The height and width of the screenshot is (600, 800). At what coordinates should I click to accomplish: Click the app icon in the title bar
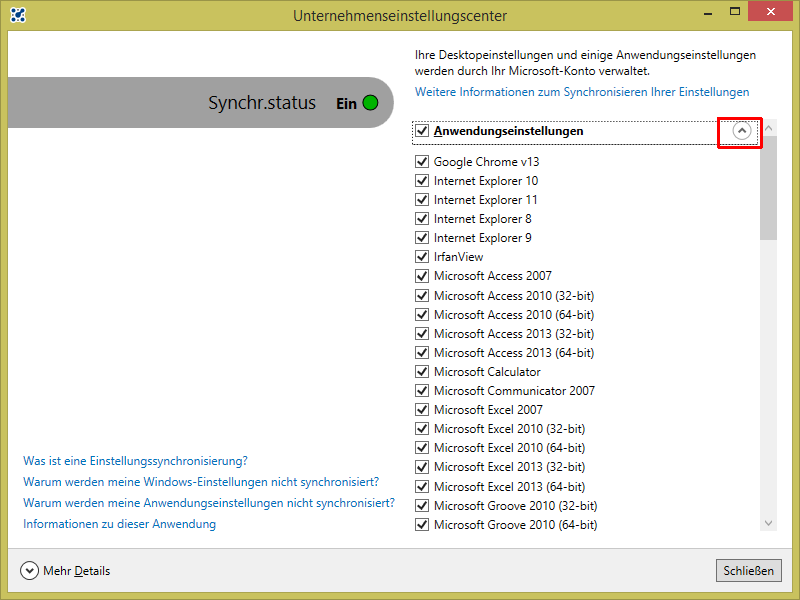click(x=18, y=15)
